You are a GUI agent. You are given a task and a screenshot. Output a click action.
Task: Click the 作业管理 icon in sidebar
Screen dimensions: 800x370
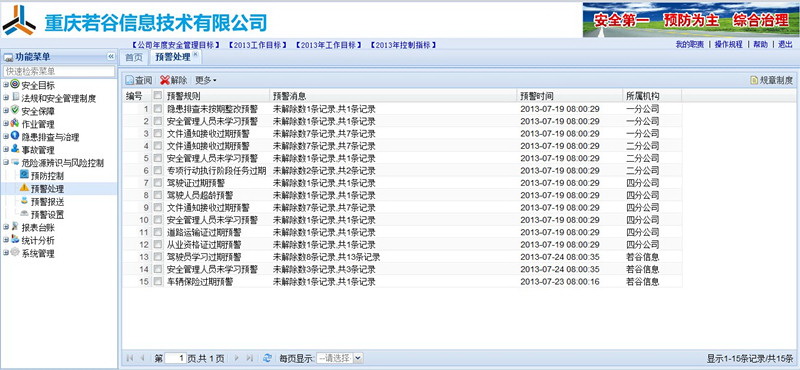tap(15, 124)
